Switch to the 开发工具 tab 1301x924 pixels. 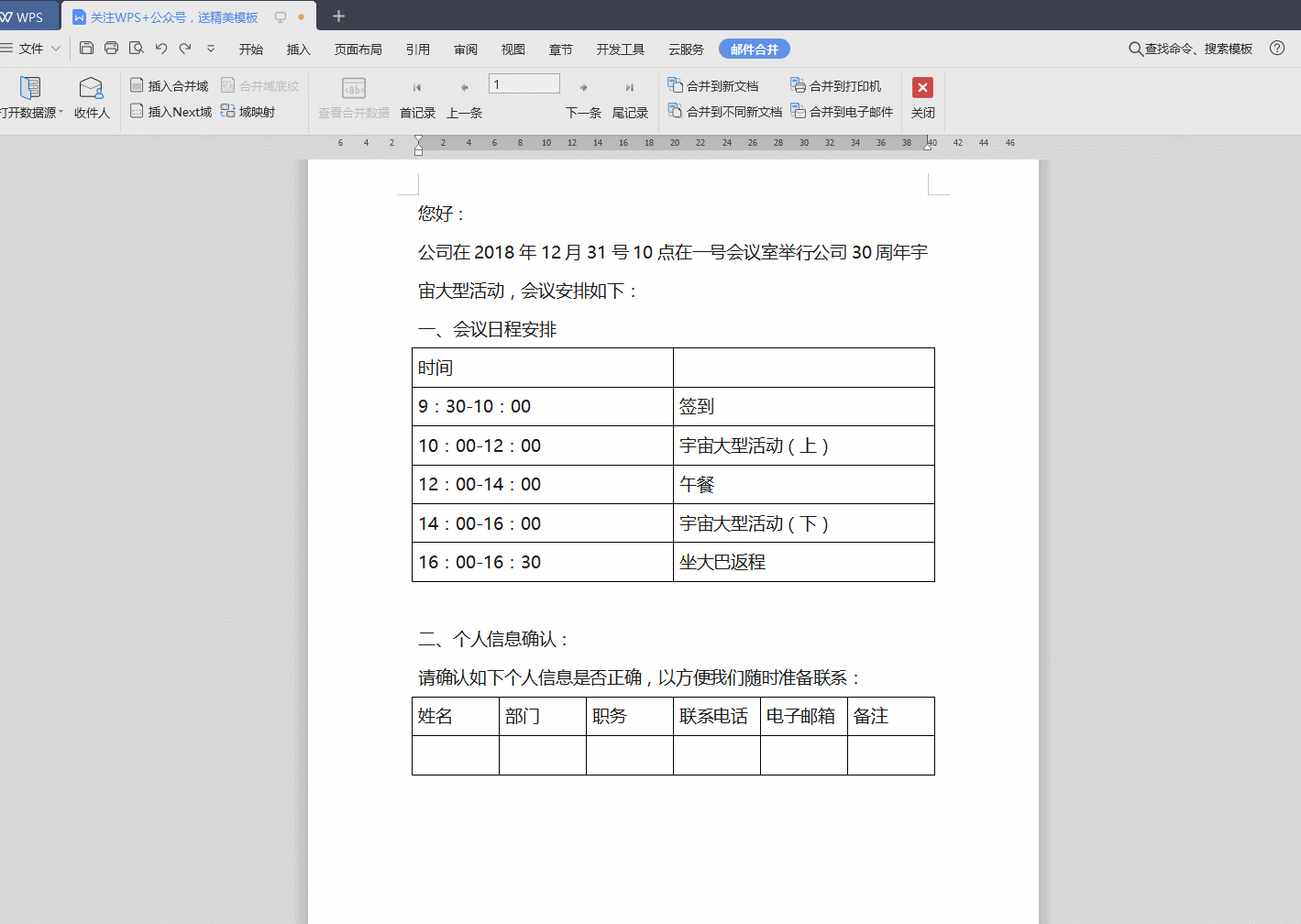[621, 49]
